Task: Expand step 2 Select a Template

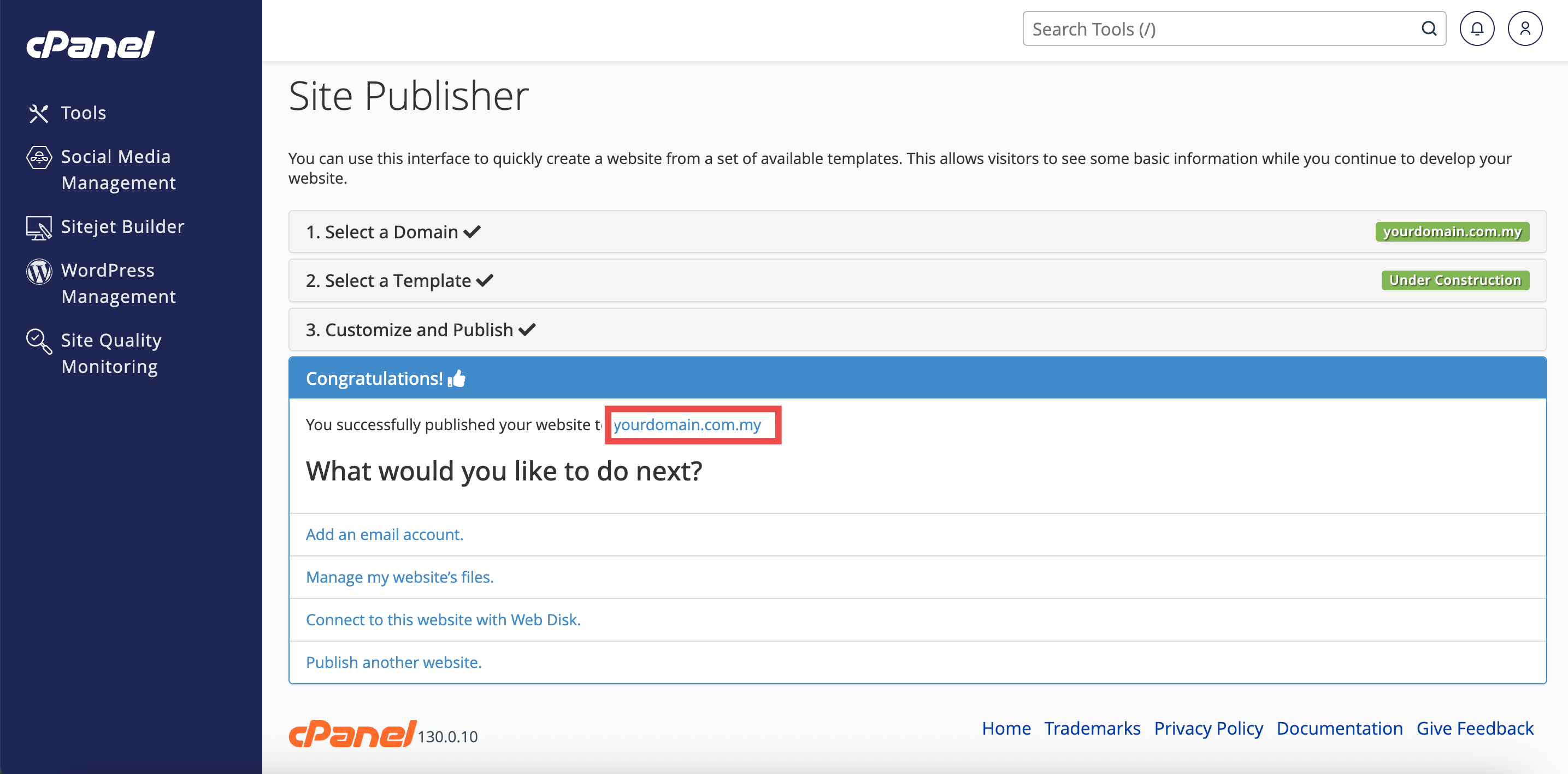Action: coord(917,281)
